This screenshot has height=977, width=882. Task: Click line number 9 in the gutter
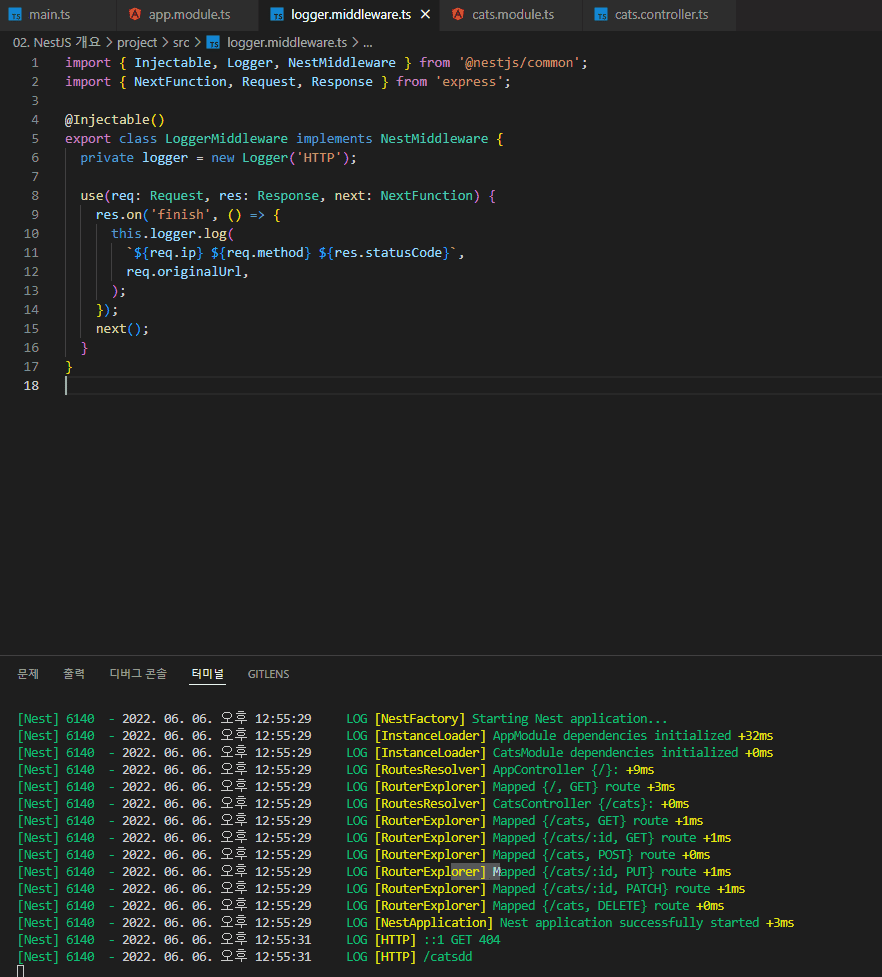35,215
